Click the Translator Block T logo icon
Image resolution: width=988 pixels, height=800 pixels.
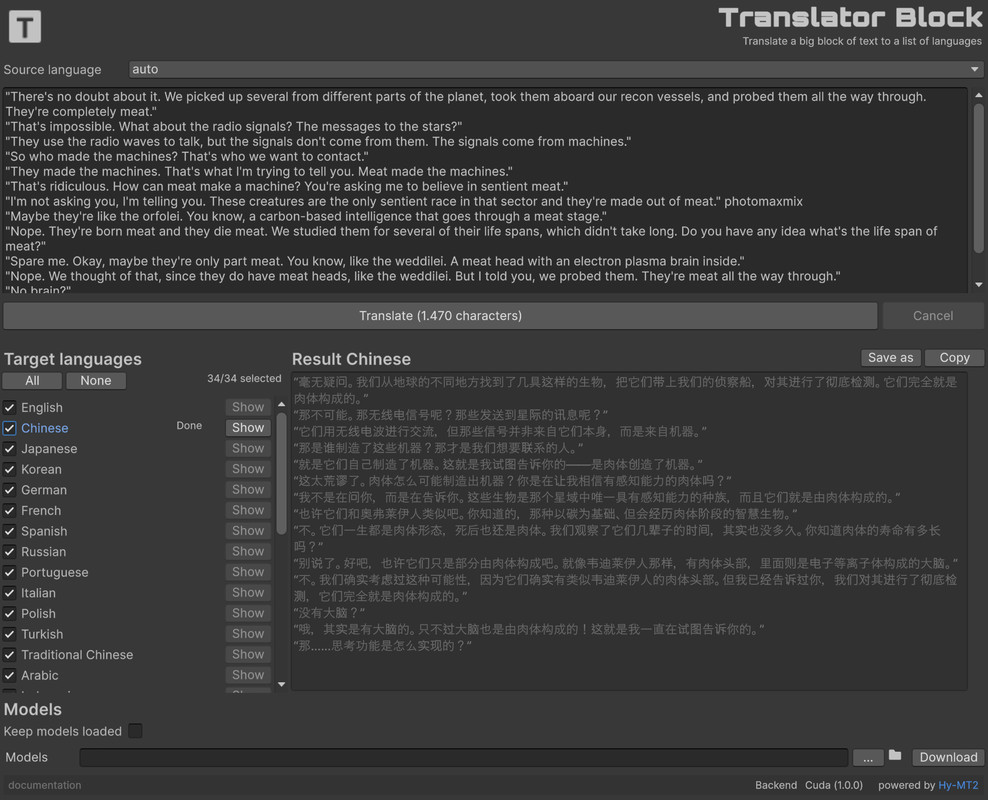point(25,26)
